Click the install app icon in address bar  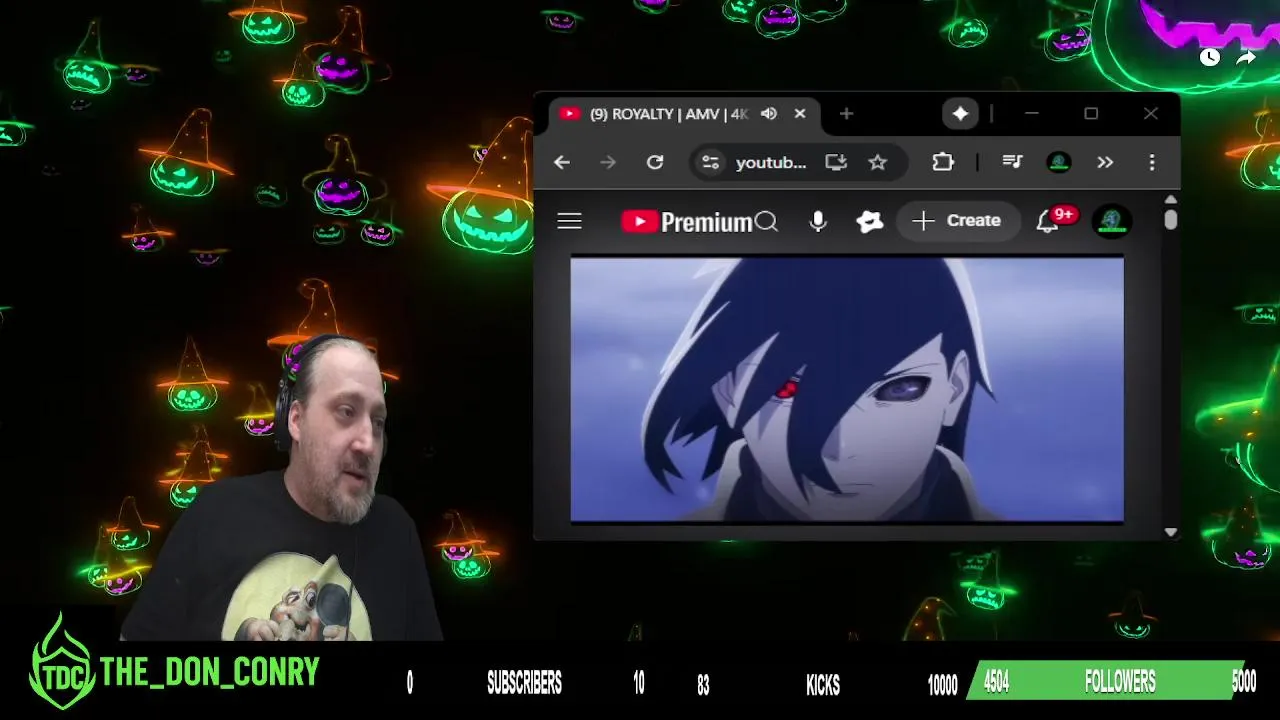click(836, 162)
